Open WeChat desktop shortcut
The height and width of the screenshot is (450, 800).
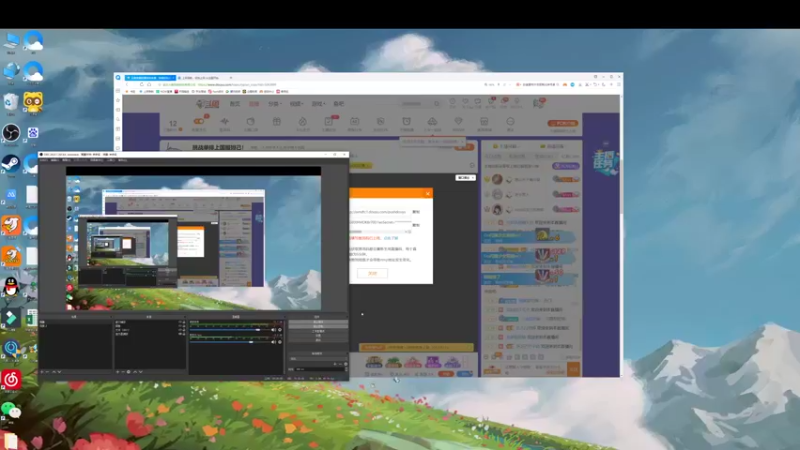(11, 410)
